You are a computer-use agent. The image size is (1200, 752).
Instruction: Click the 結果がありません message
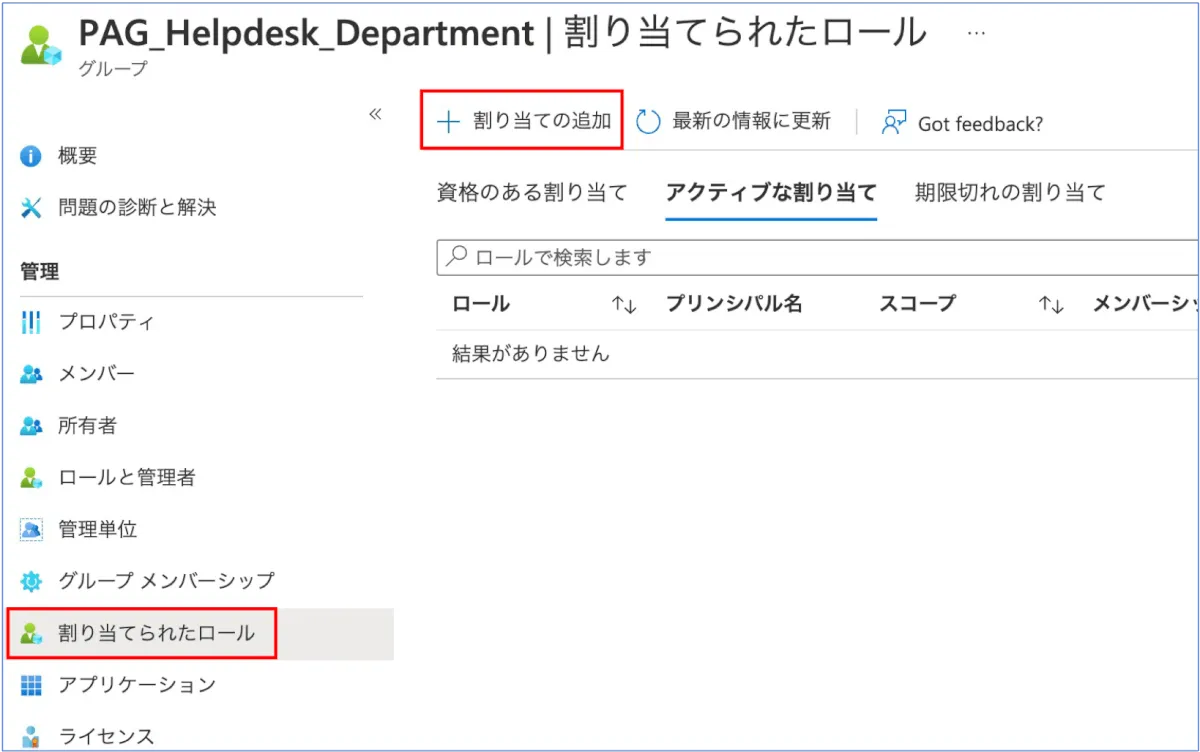531,354
